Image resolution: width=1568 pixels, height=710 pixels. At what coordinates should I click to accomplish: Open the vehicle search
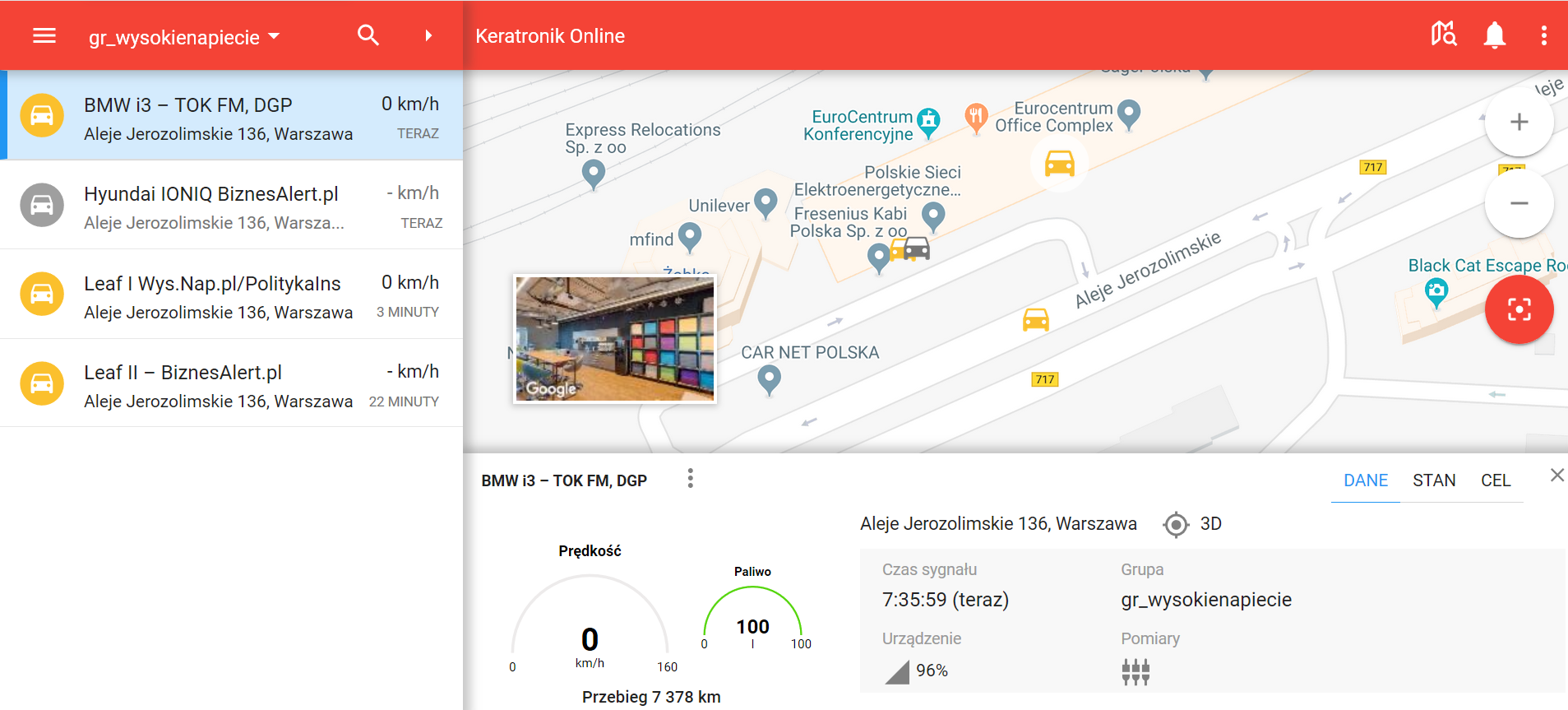pos(368,35)
